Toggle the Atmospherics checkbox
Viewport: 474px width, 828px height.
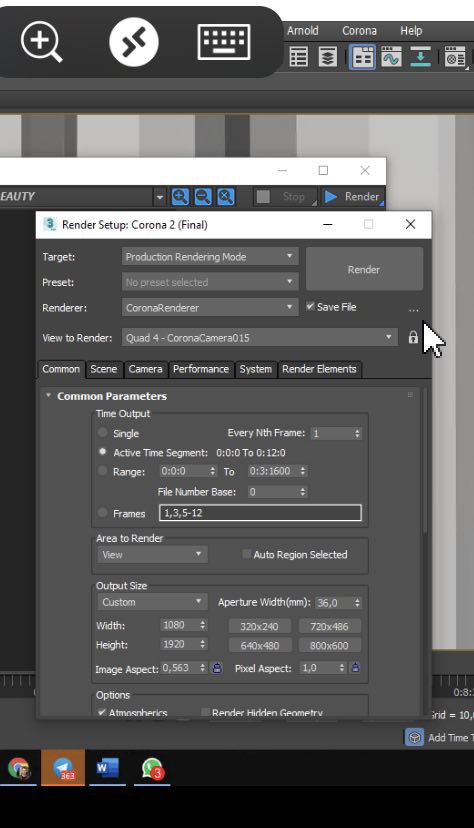[102, 712]
